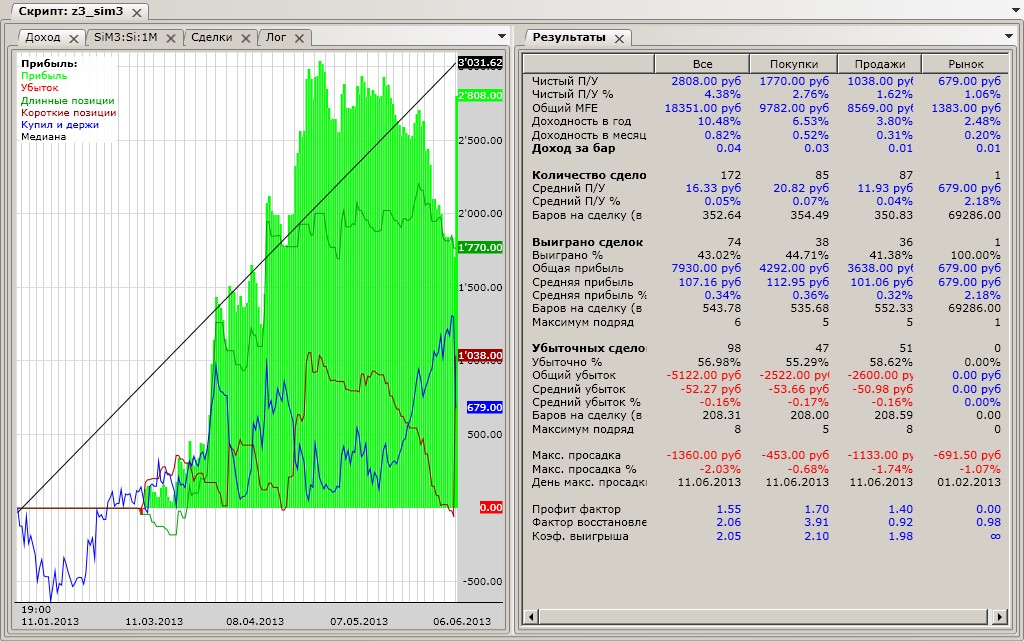
Task: Click the blue 679.00 axis label
Action: (484, 407)
